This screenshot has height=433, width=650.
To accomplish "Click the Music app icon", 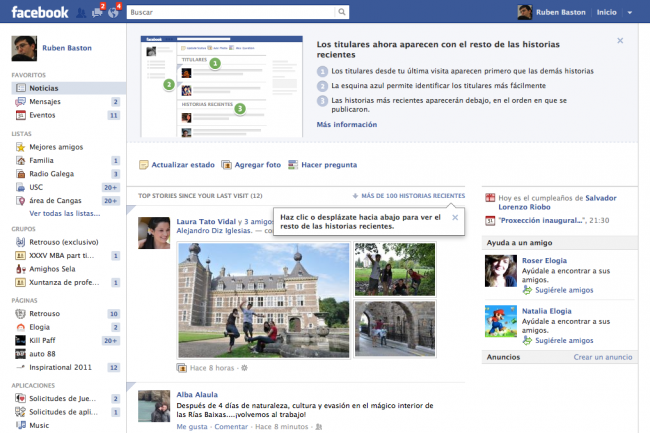I will 21,425.
